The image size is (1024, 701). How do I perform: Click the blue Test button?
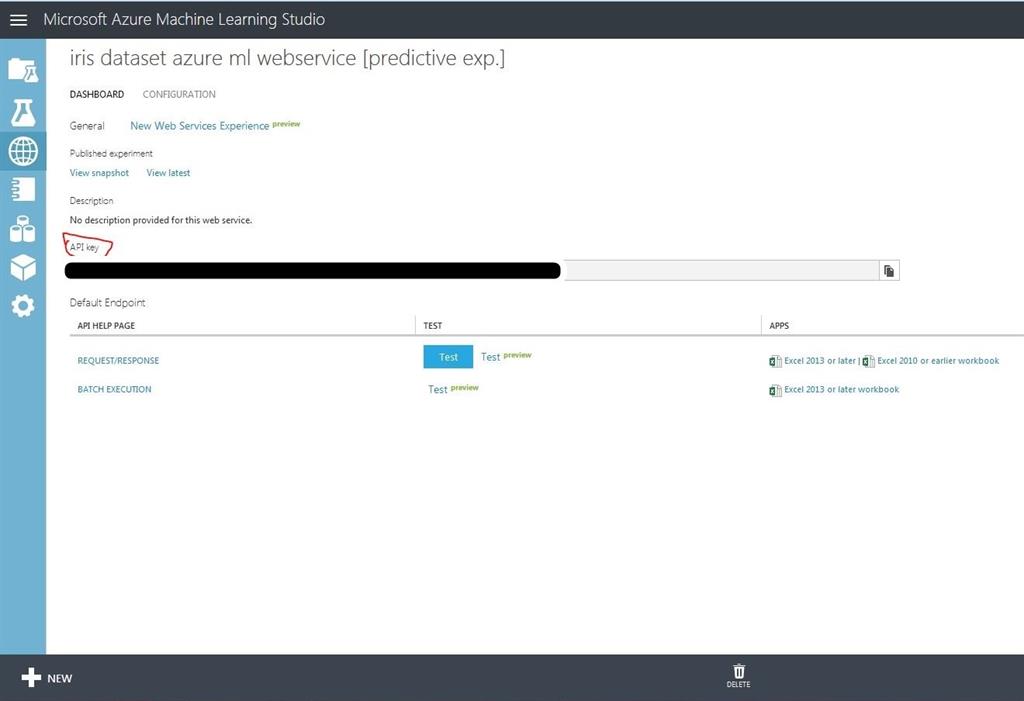(x=448, y=357)
